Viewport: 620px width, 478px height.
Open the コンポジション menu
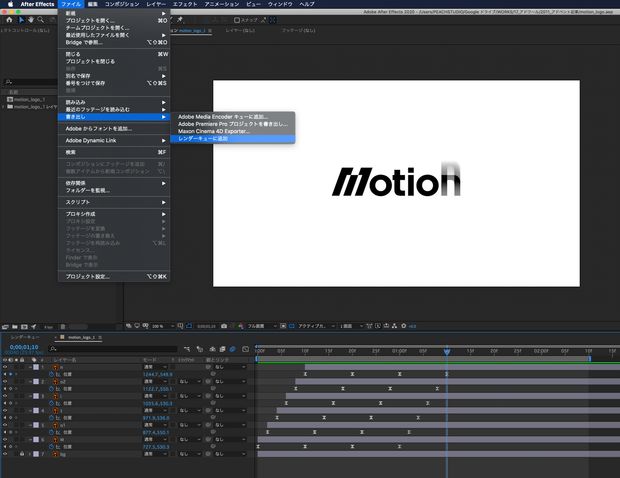[122, 4]
